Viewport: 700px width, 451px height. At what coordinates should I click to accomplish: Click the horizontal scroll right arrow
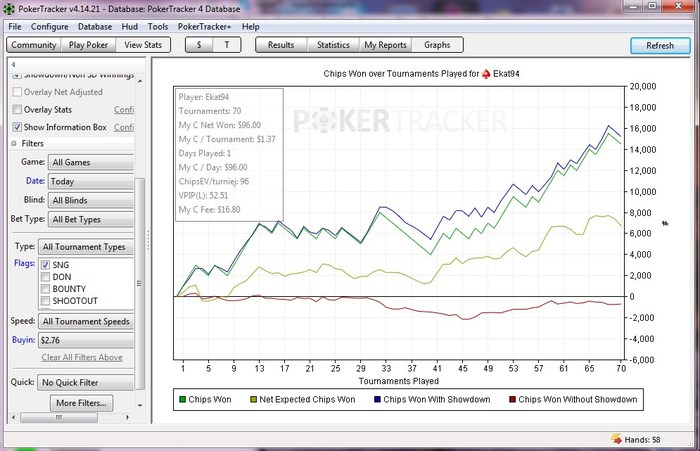[128, 417]
